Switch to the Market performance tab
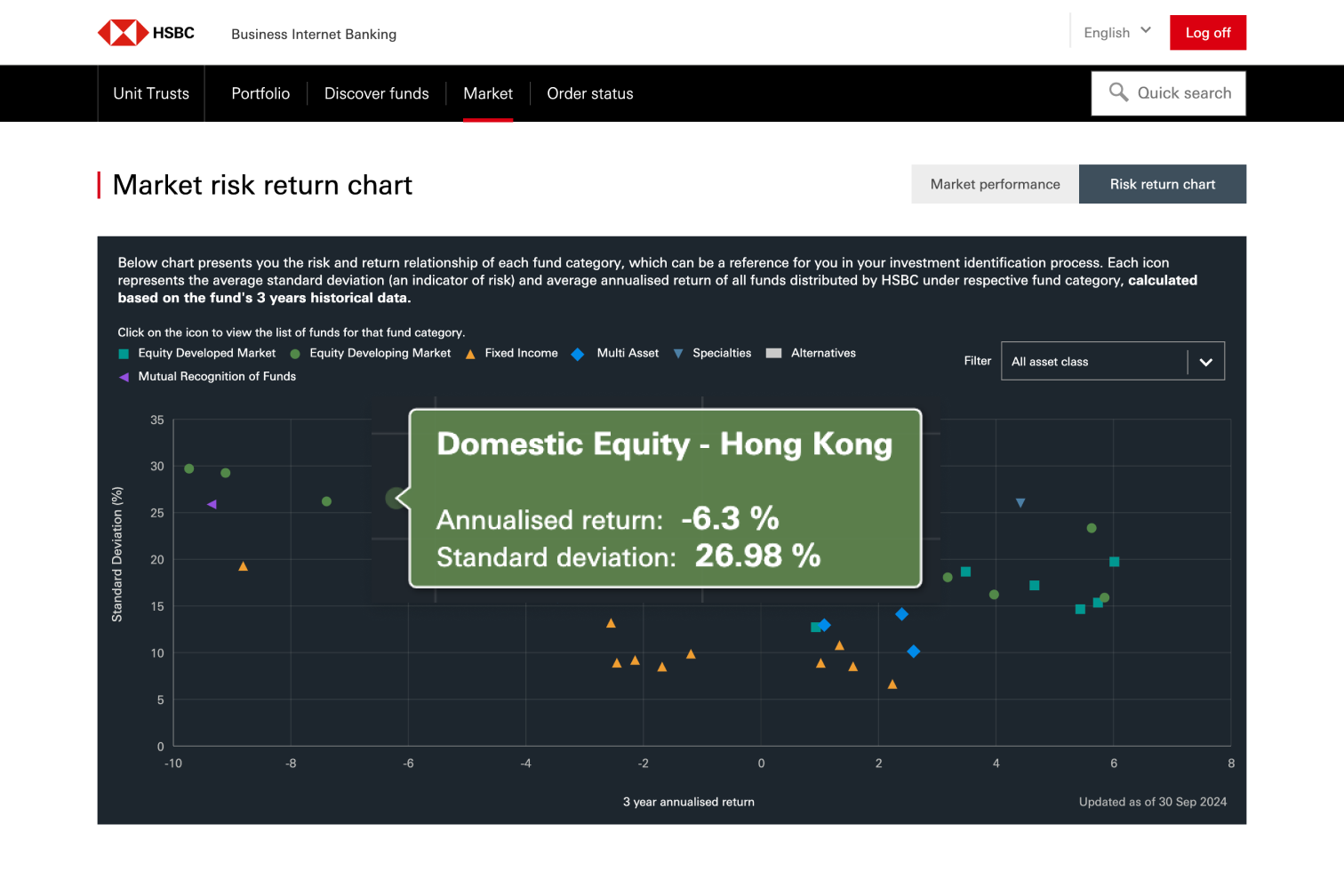Viewport: 1344px width, 896px height. (x=995, y=184)
